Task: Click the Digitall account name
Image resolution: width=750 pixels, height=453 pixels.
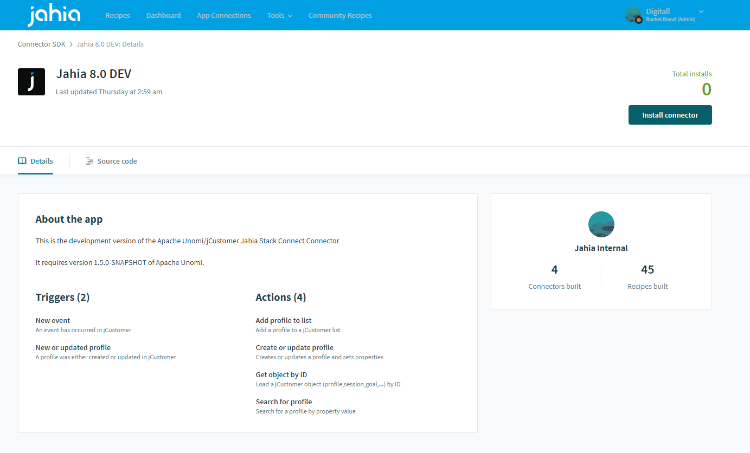Action: click(x=658, y=11)
